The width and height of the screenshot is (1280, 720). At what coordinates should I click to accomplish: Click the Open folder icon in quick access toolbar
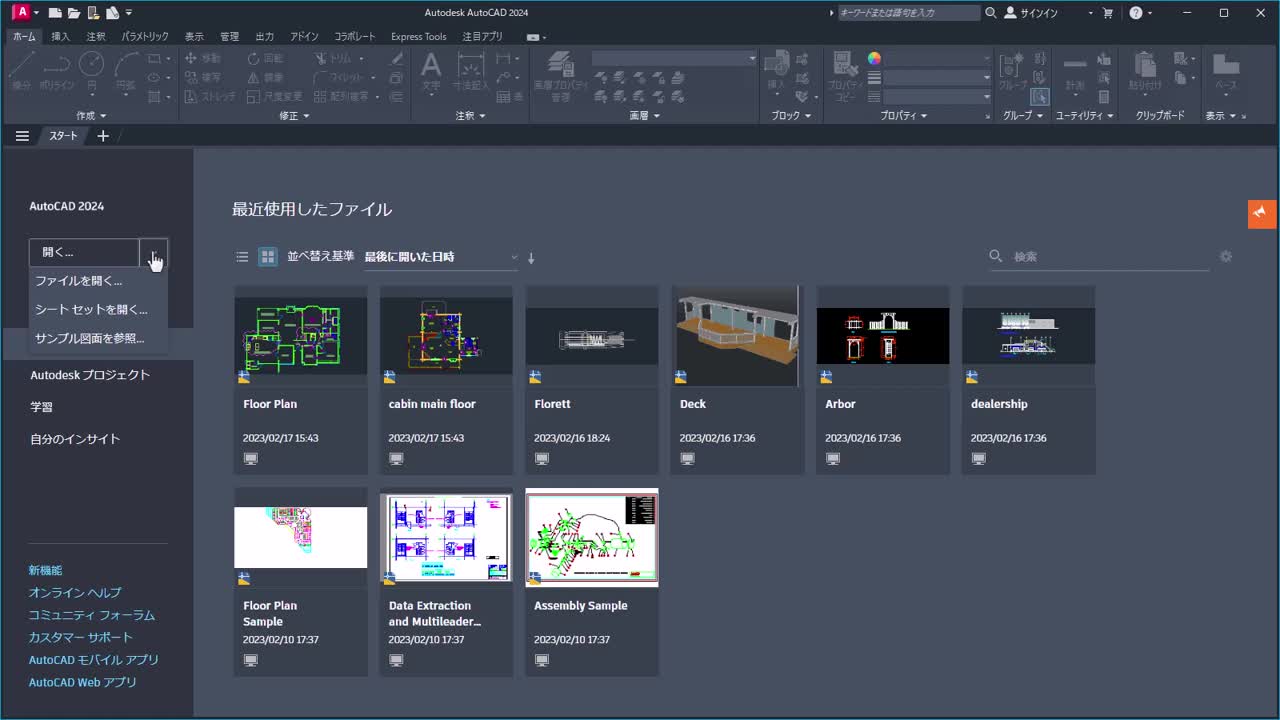[74, 13]
